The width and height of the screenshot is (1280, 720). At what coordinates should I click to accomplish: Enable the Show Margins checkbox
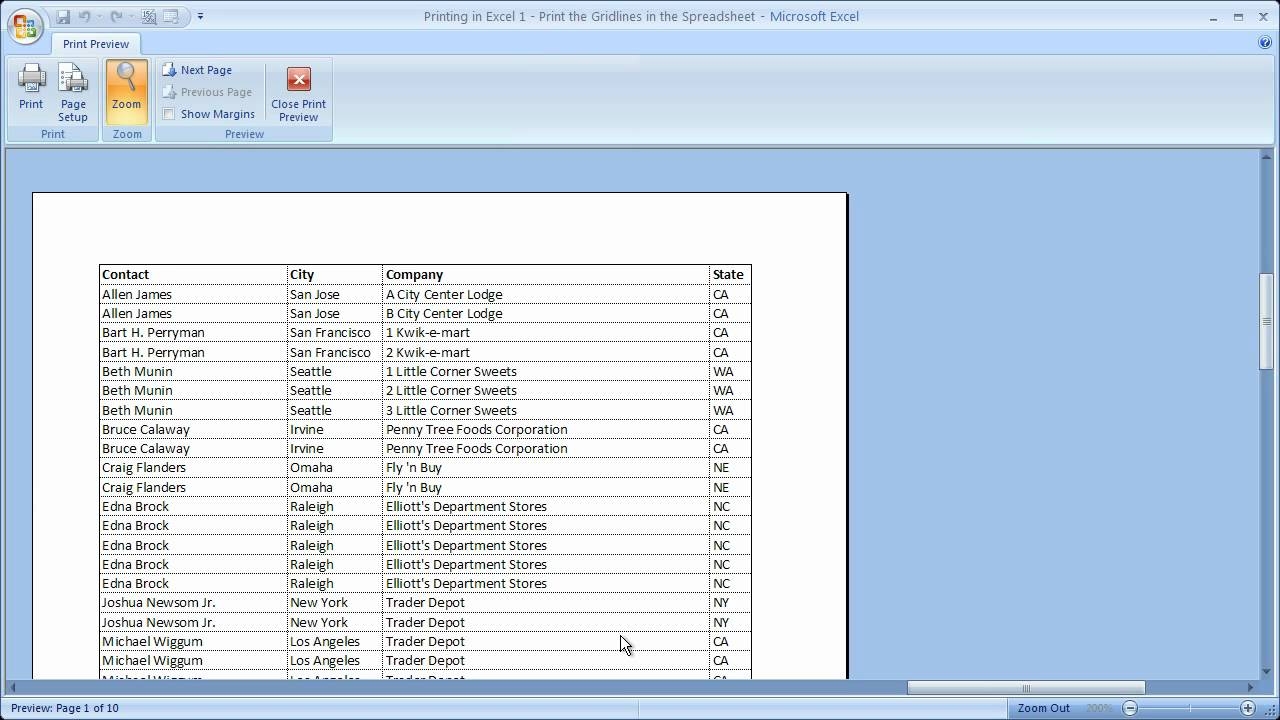(x=168, y=113)
